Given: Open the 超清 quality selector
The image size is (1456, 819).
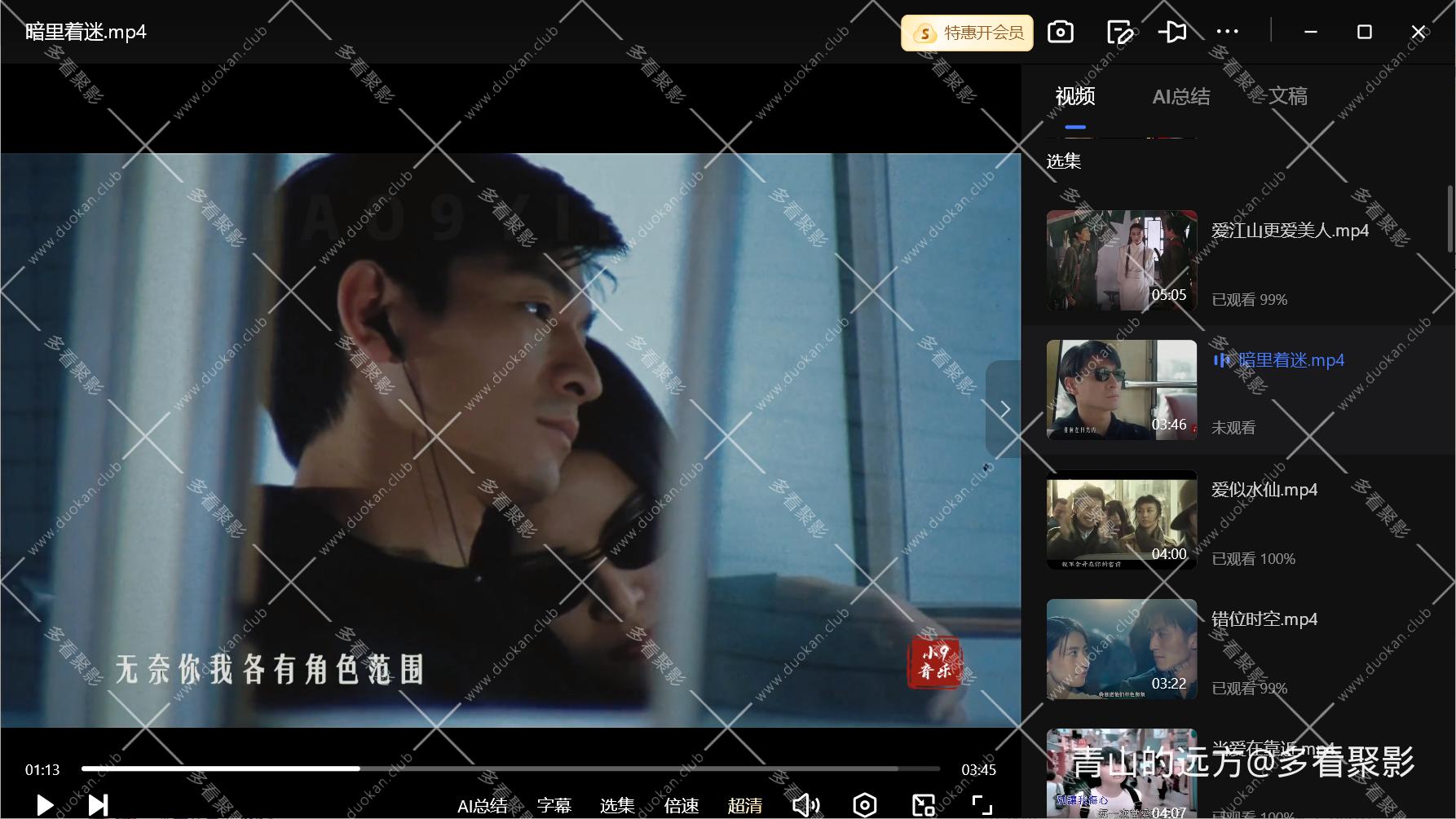Looking at the screenshot, I should click(744, 805).
